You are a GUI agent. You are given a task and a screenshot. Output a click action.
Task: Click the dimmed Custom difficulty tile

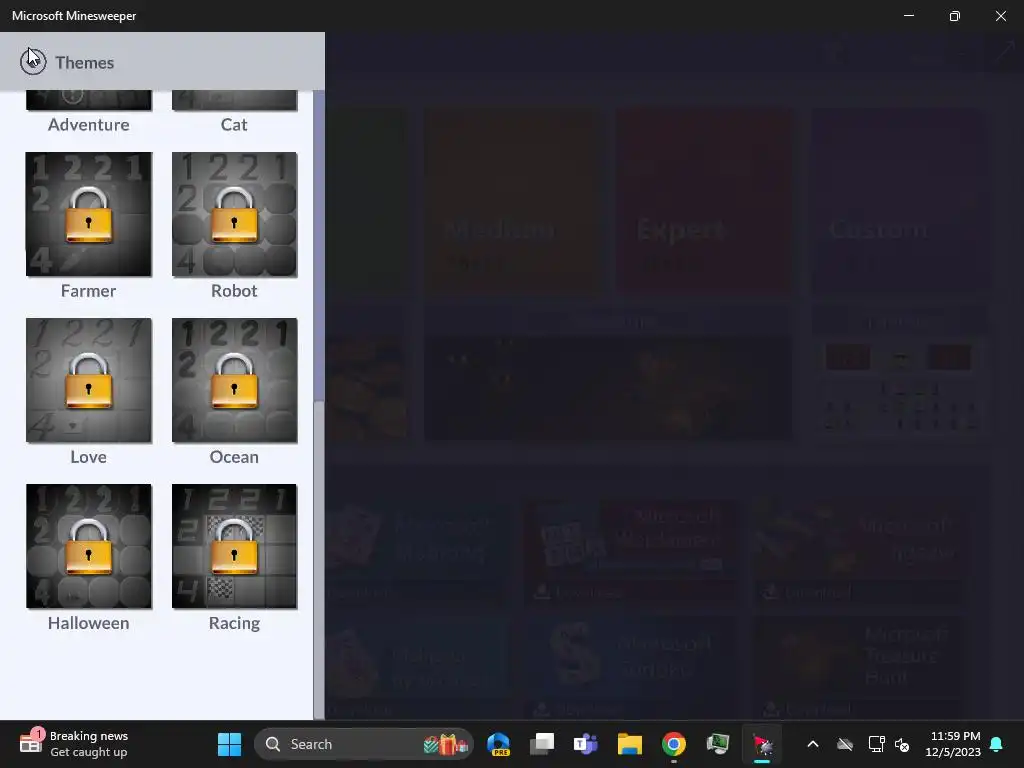pos(897,199)
